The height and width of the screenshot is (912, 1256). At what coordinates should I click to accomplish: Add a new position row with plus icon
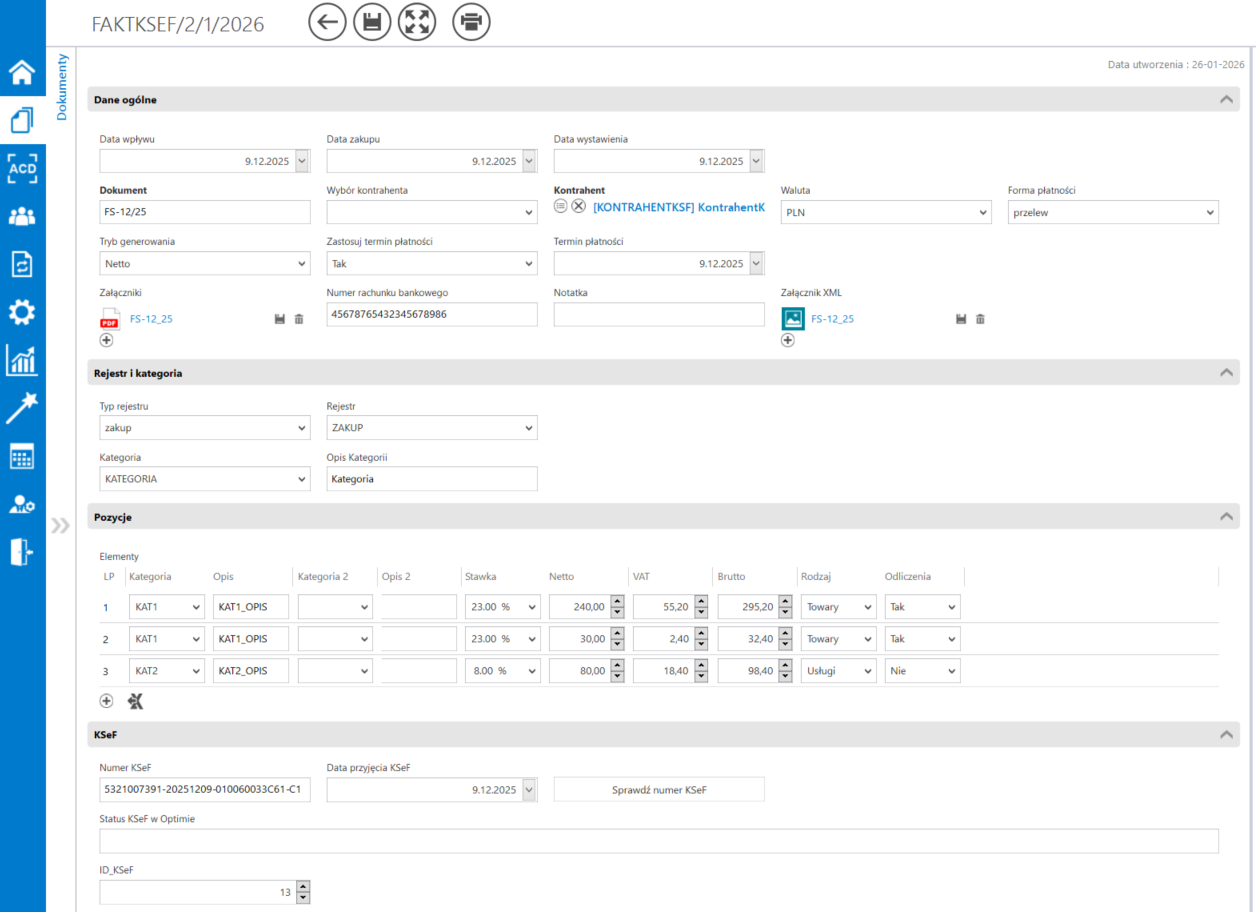[107, 701]
